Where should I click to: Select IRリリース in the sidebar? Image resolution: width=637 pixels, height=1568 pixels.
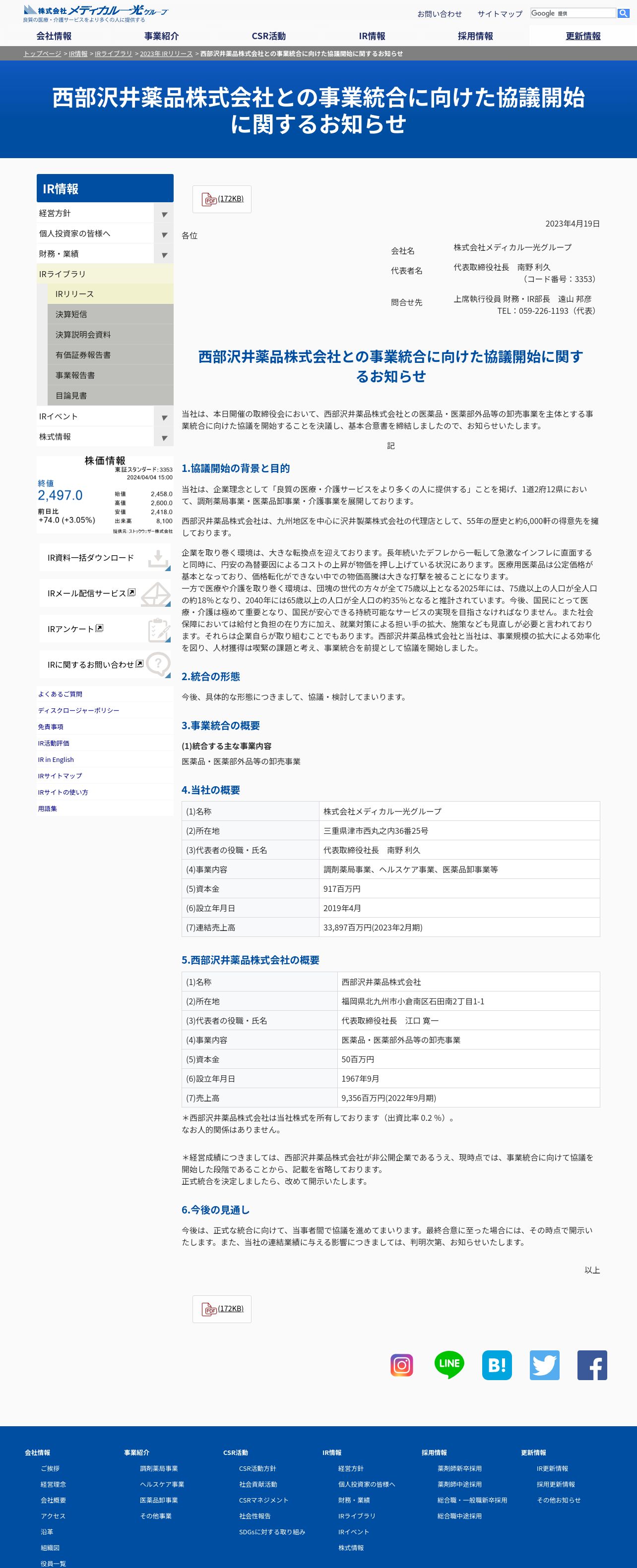pyautogui.click(x=110, y=294)
